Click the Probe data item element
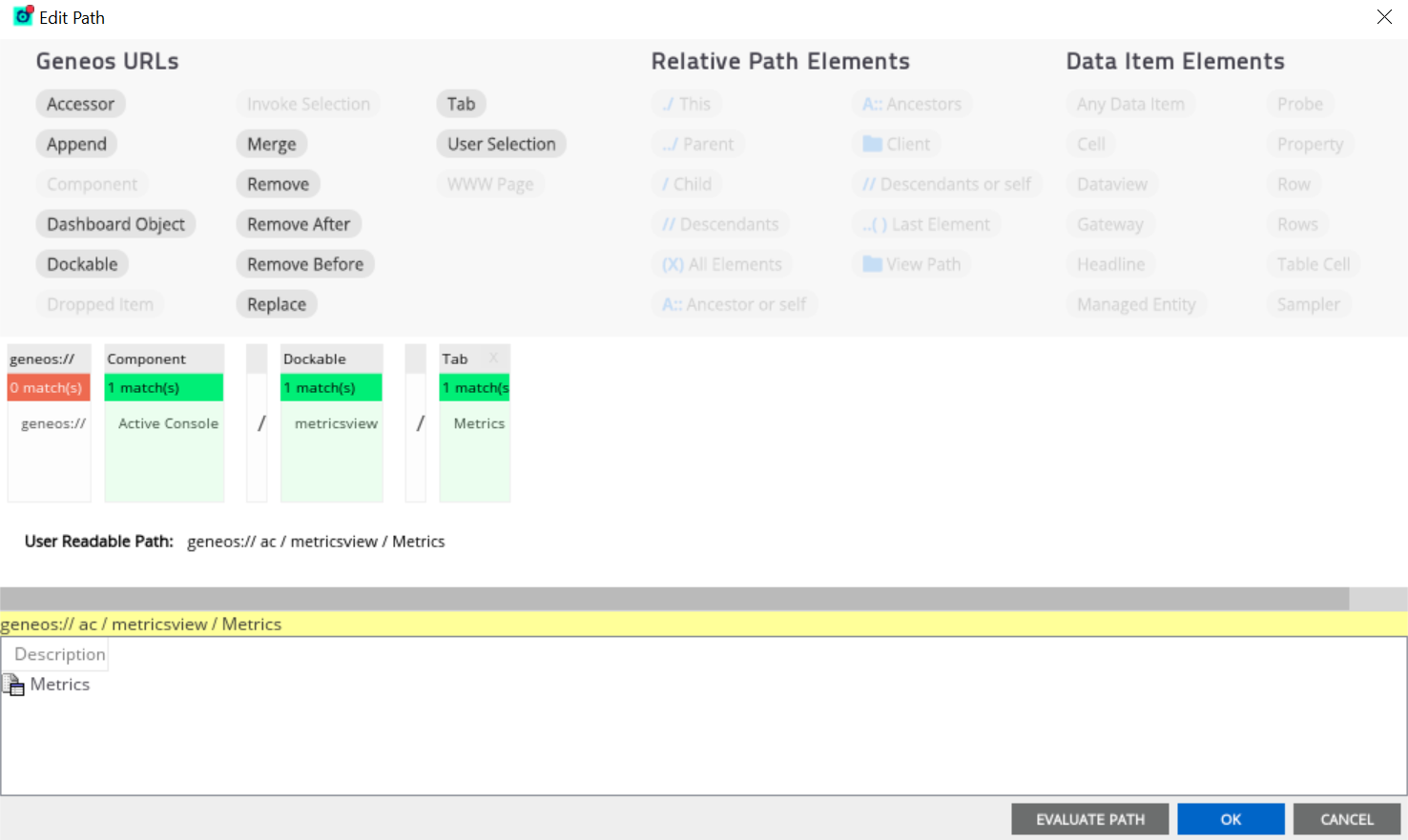Viewport: 1408px width, 840px height. (x=1300, y=104)
